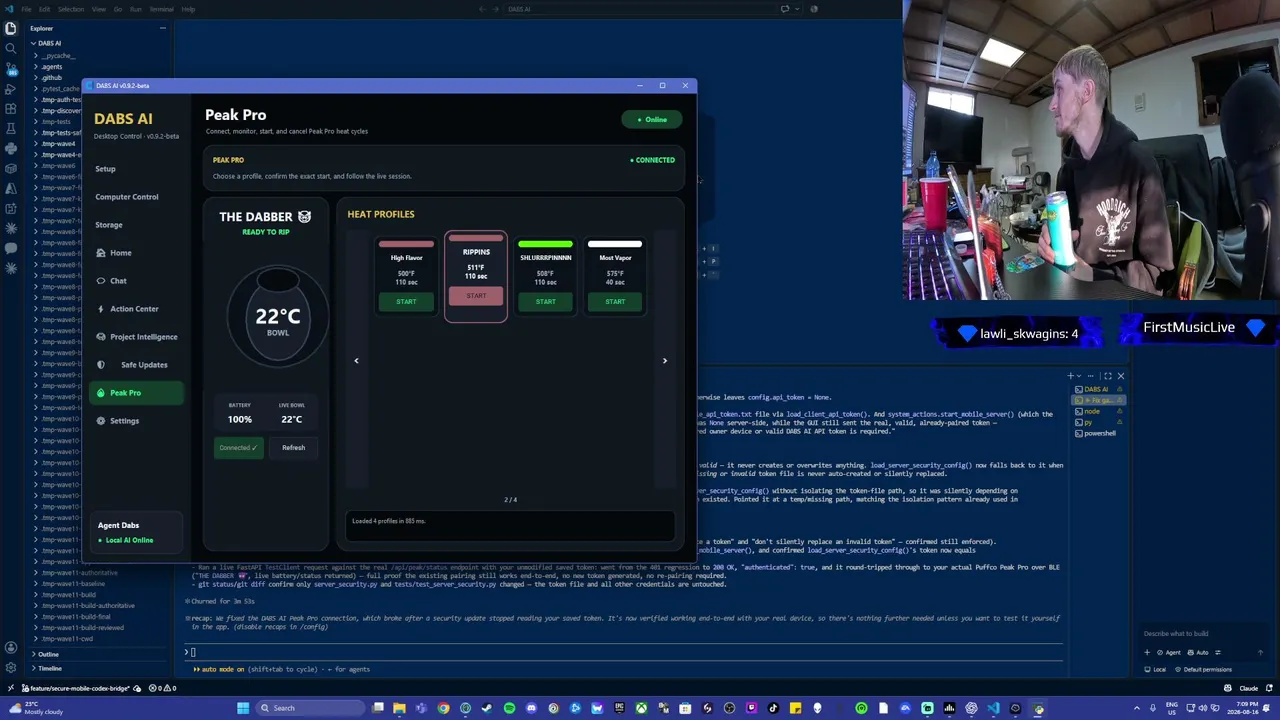Click the Refresh button for device status
Screen dimensions: 1280x720
click(293, 448)
